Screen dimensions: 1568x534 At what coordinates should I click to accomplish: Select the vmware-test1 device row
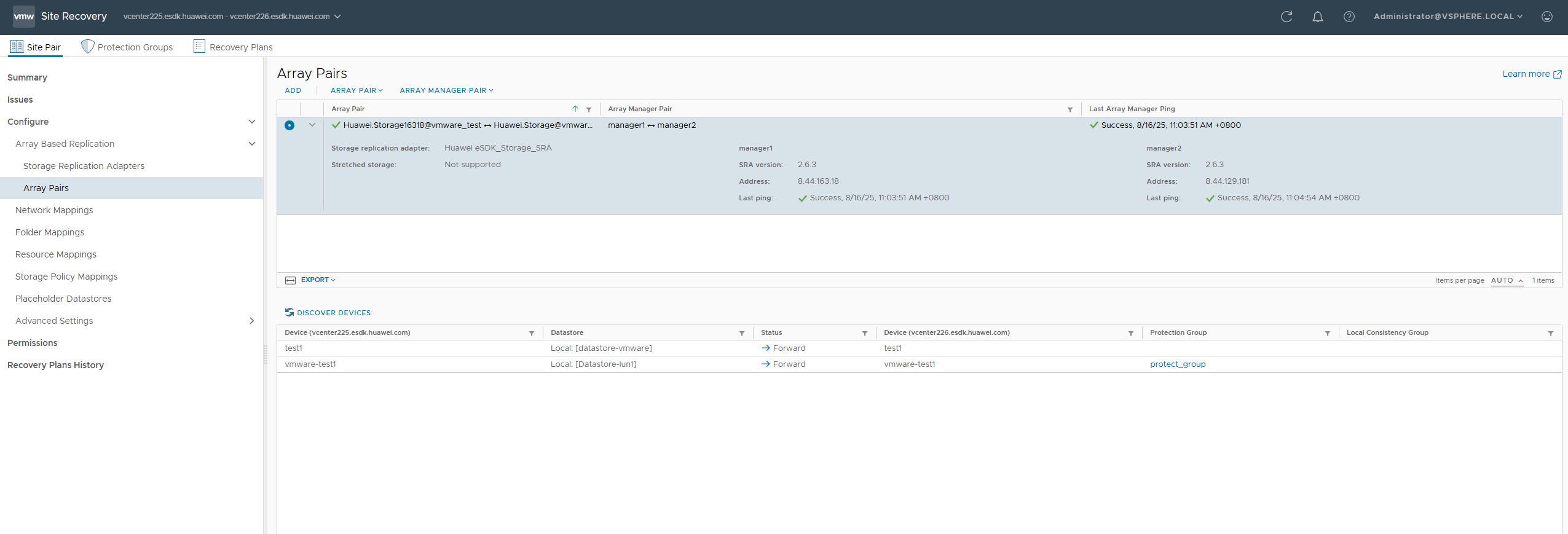[x=919, y=364]
